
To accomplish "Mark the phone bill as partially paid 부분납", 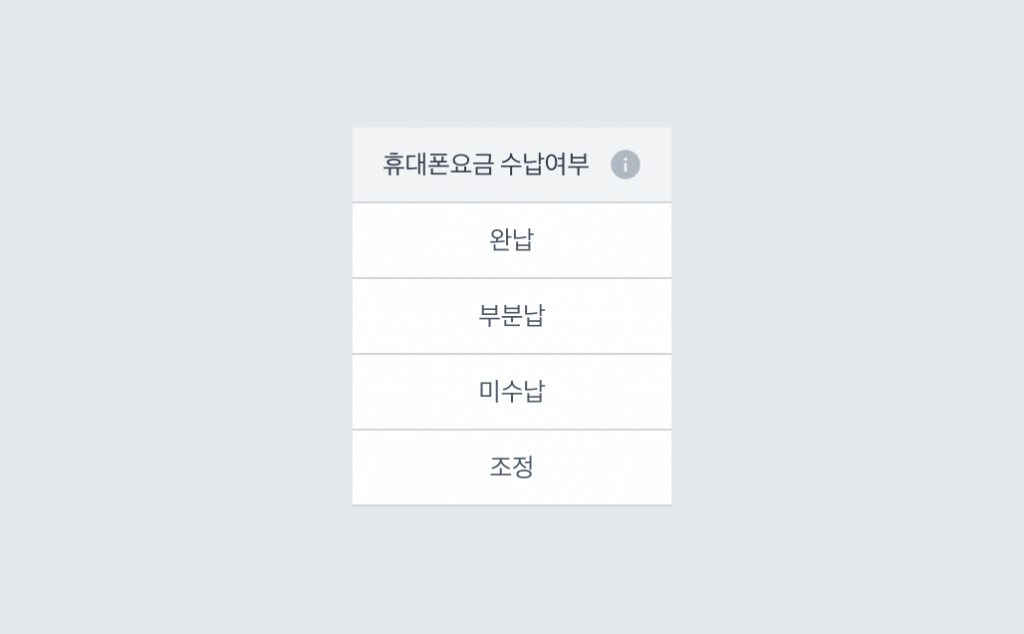I will [x=511, y=316].
